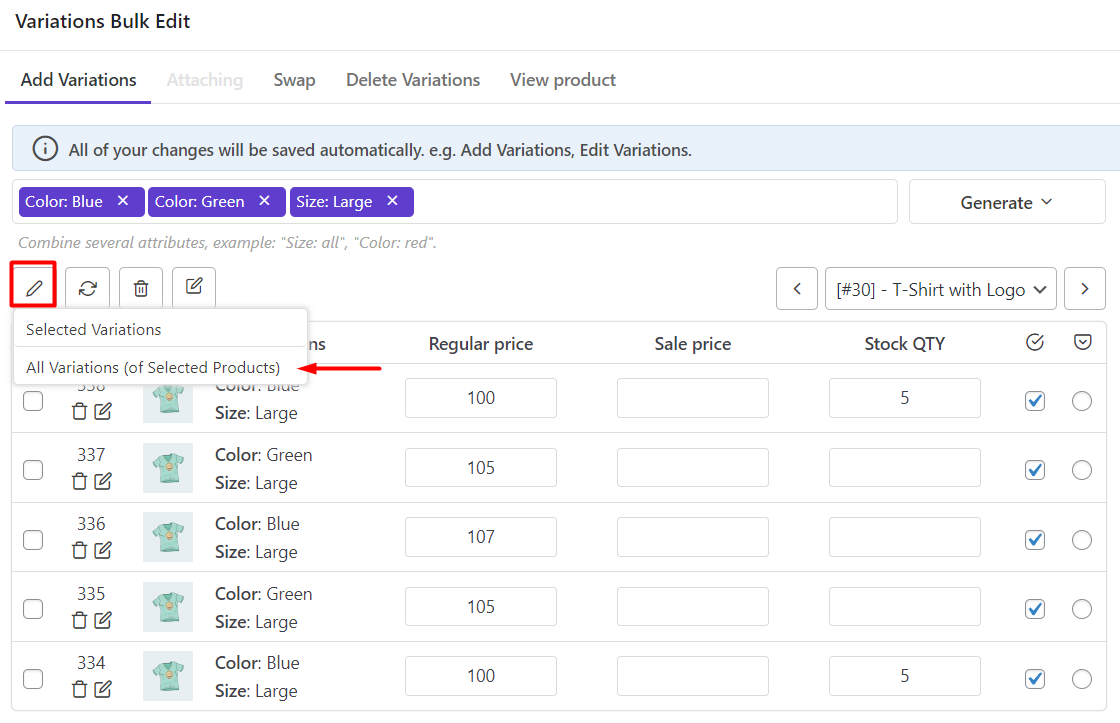Select the checkbox for variation 337
The width and height of the screenshot is (1120, 723).
(33, 469)
